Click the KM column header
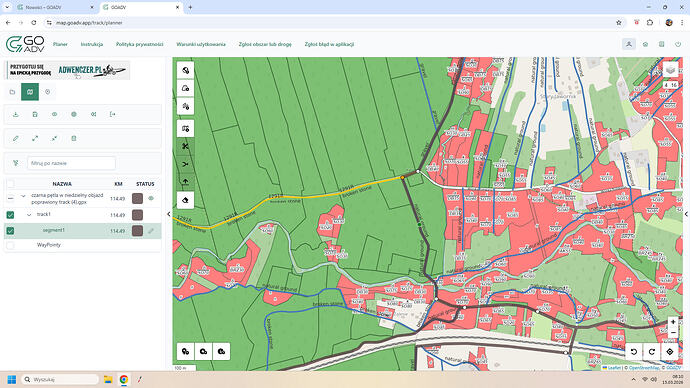The height and width of the screenshot is (388, 690). tap(118, 184)
